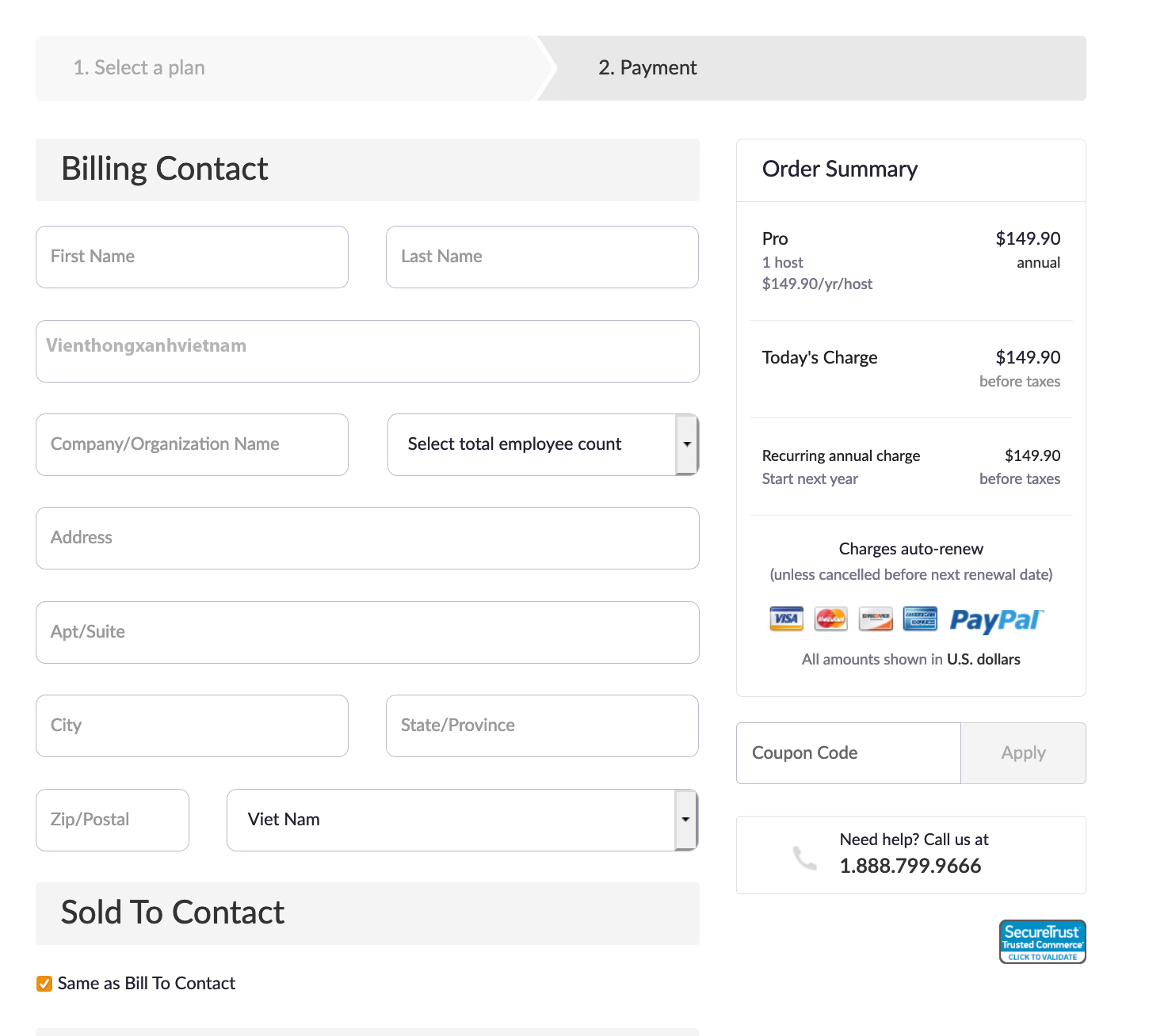Image resolution: width=1168 pixels, height=1036 pixels.
Task: Focus the First Name field
Action: pyautogui.click(x=192, y=257)
